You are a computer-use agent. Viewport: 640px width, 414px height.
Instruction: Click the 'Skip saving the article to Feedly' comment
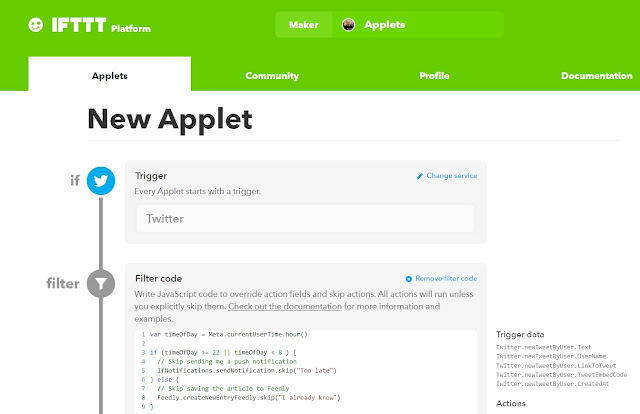coord(223,389)
